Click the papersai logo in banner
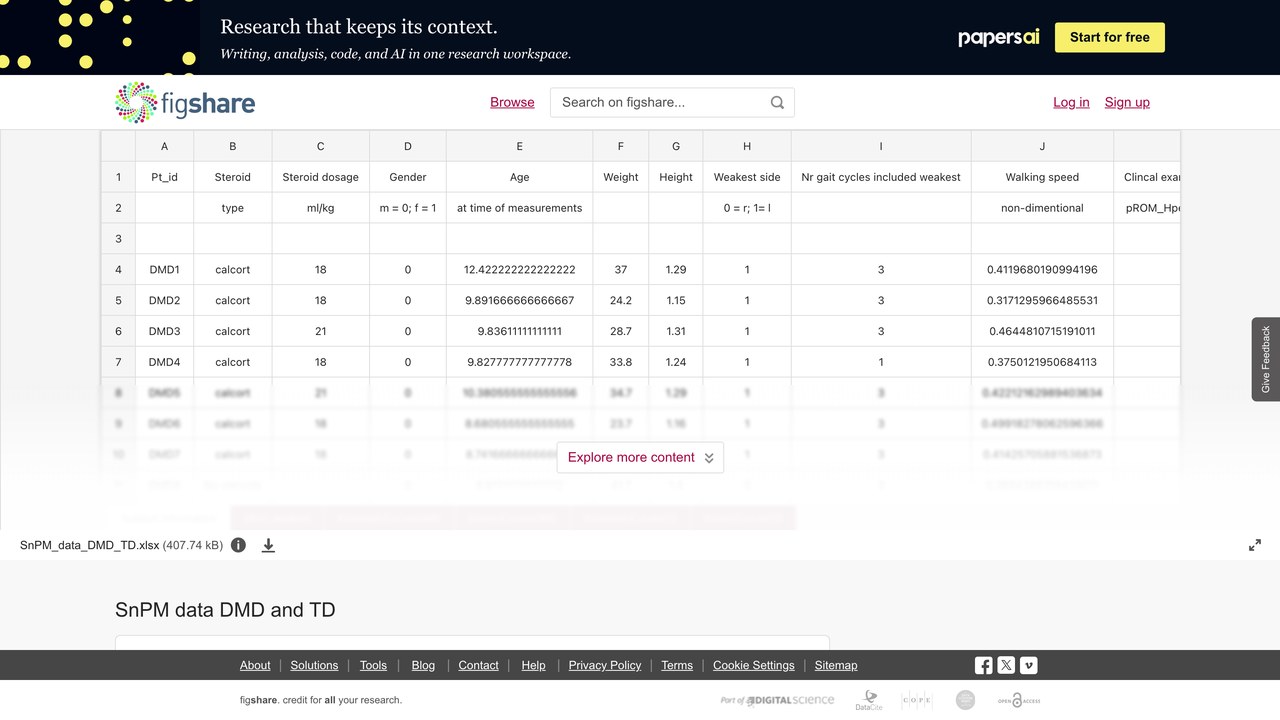The image size is (1280, 720). pyautogui.click(x=999, y=37)
